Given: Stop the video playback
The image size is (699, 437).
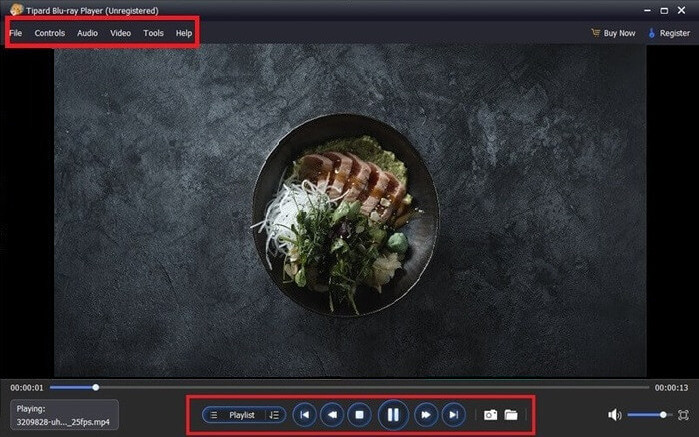Looking at the screenshot, I should click(359, 415).
